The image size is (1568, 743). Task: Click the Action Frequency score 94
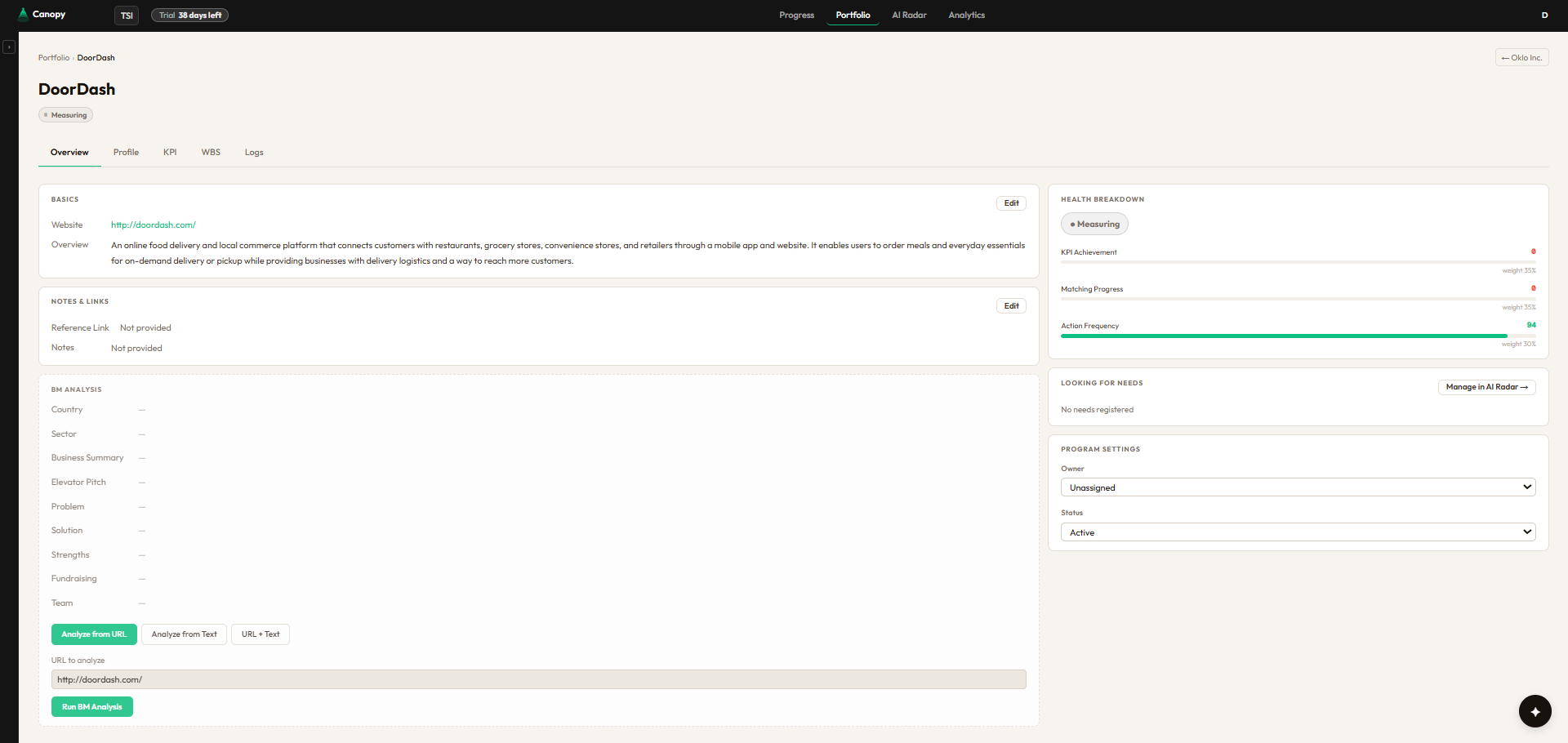pyautogui.click(x=1531, y=325)
